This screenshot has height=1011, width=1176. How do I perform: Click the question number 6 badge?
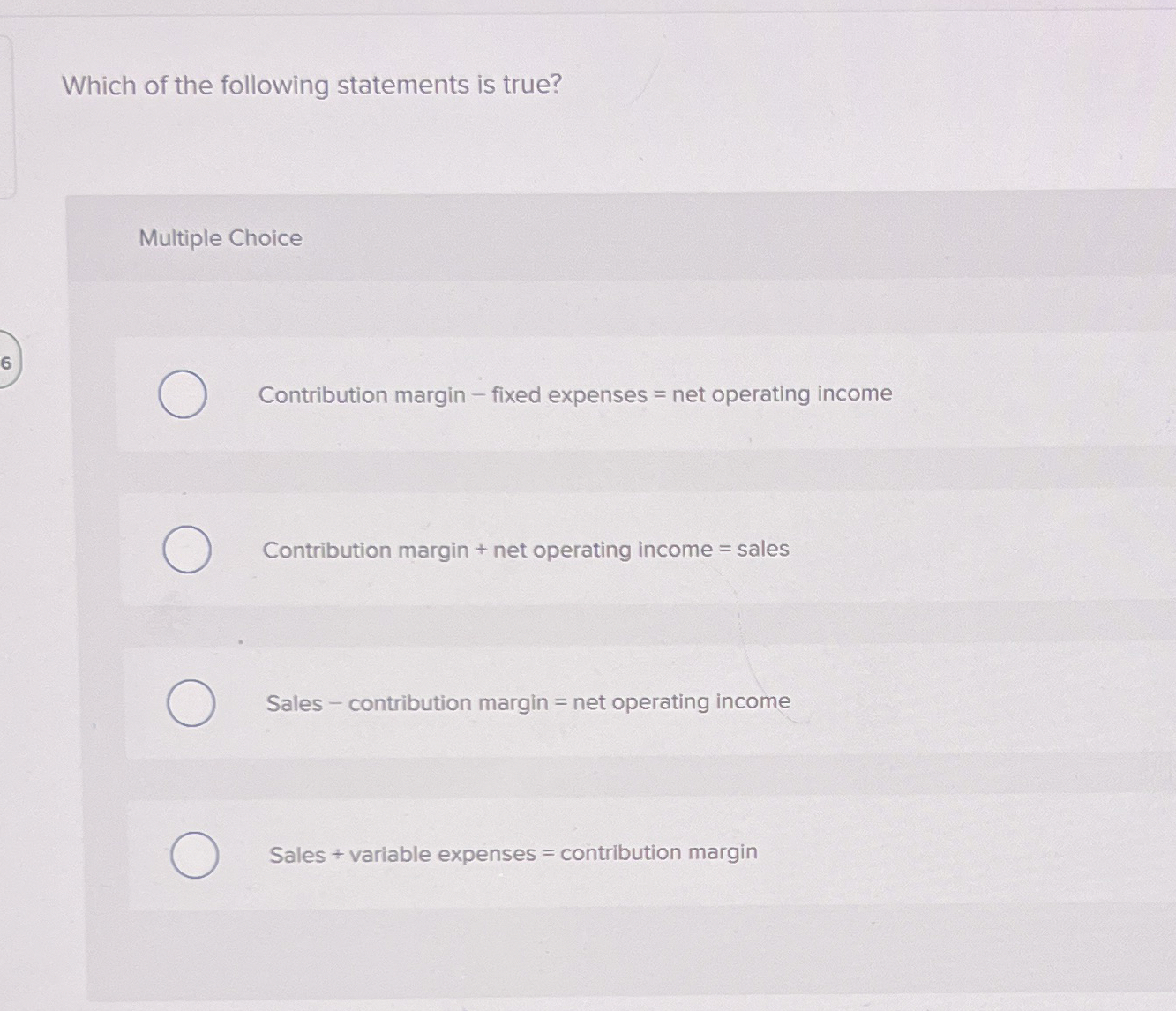[x=9, y=361]
